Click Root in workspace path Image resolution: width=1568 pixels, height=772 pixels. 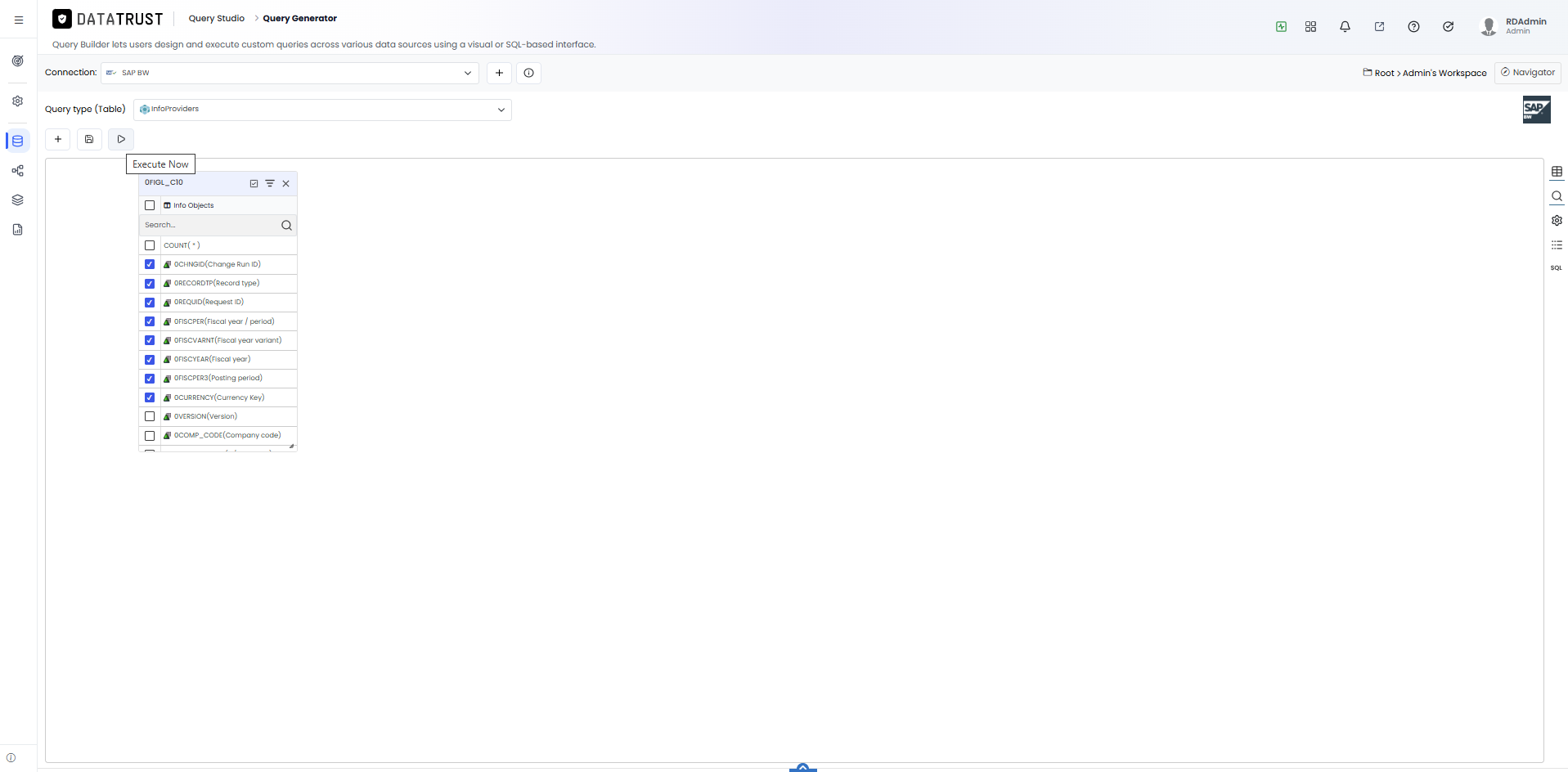pyautogui.click(x=1384, y=73)
